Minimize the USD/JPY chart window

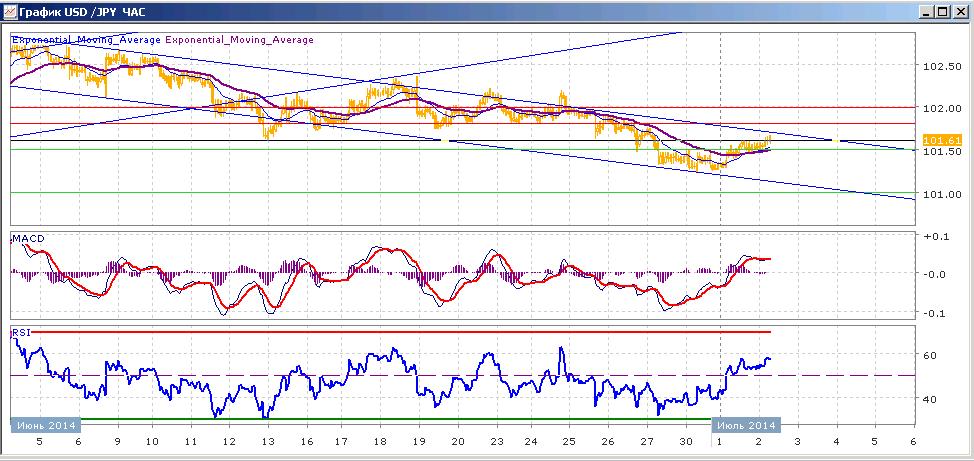[x=927, y=12]
